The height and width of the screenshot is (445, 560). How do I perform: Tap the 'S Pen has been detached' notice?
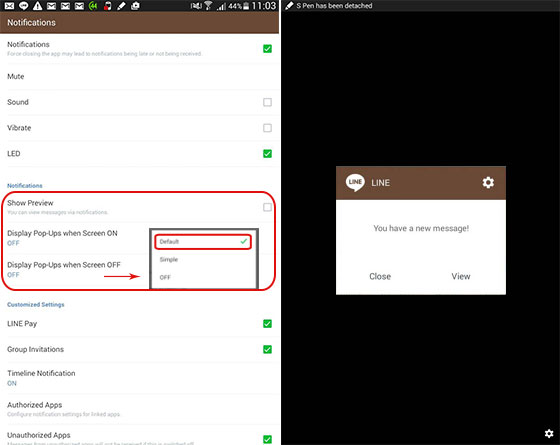click(x=334, y=6)
